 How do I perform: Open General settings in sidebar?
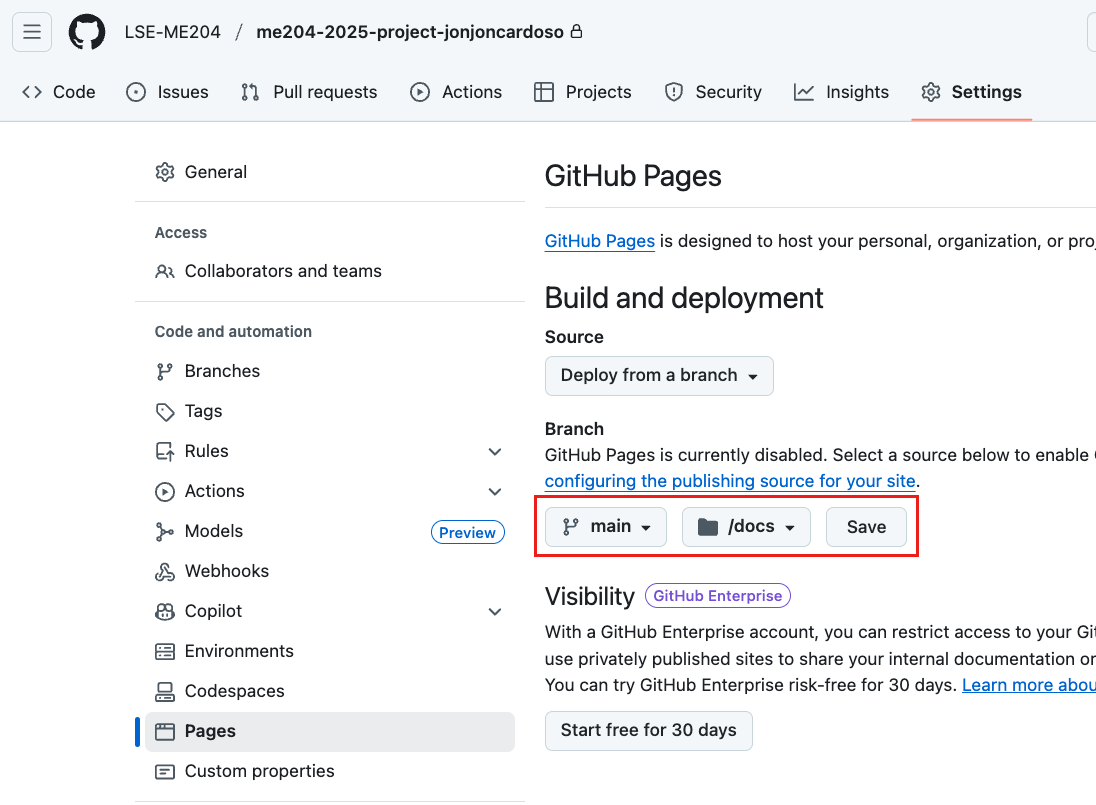click(330, 172)
